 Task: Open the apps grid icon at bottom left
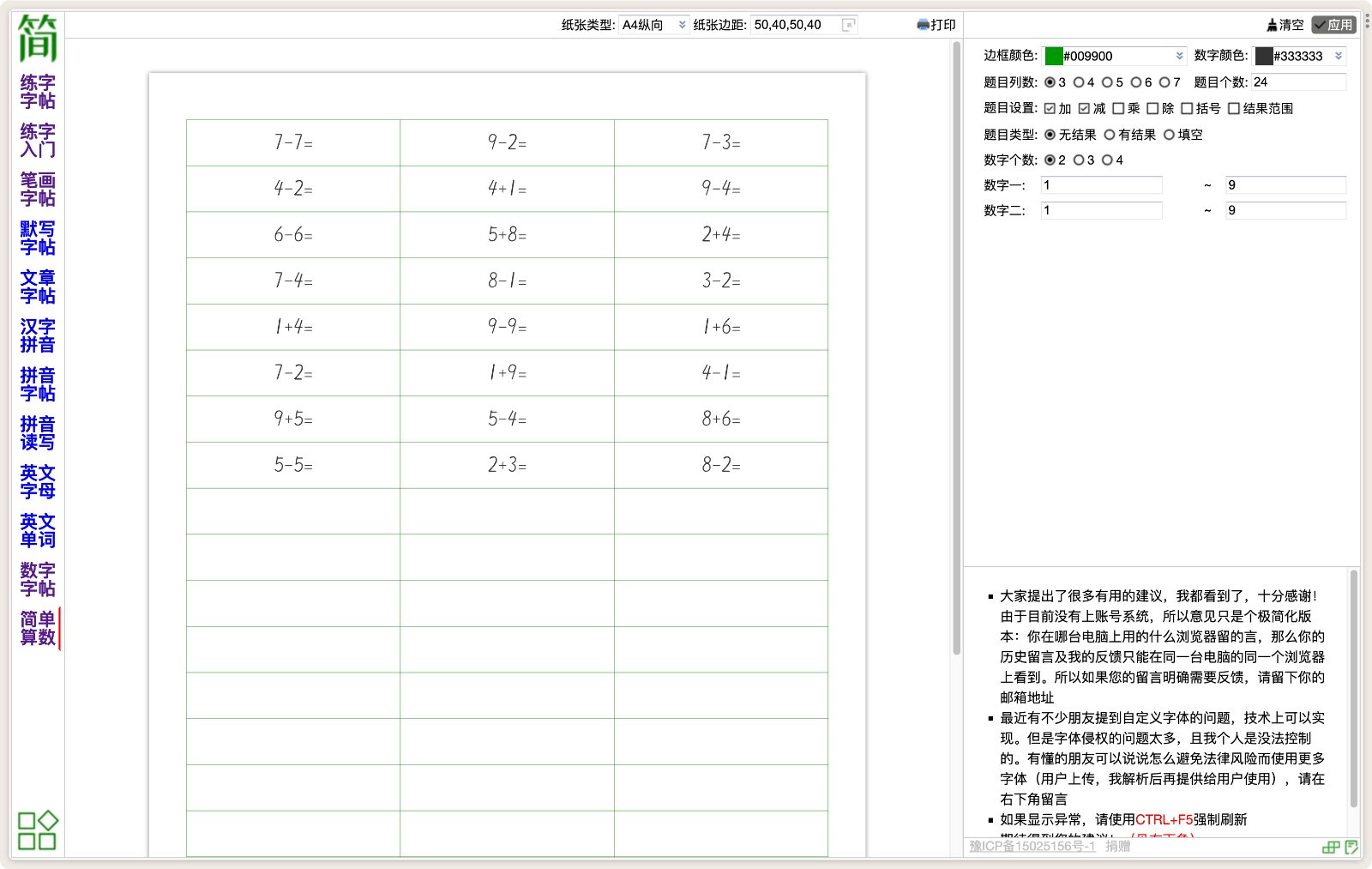point(38,830)
